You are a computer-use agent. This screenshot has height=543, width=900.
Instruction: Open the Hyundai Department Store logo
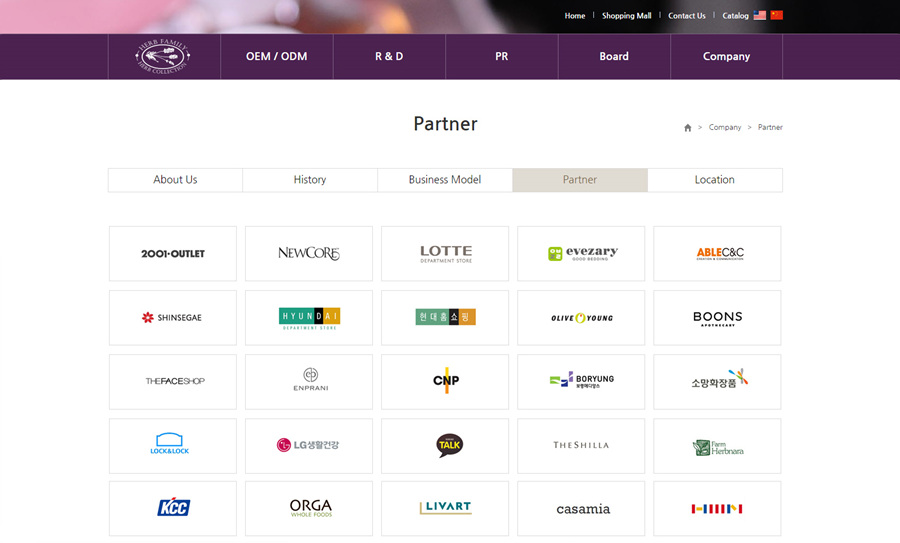[309, 317]
